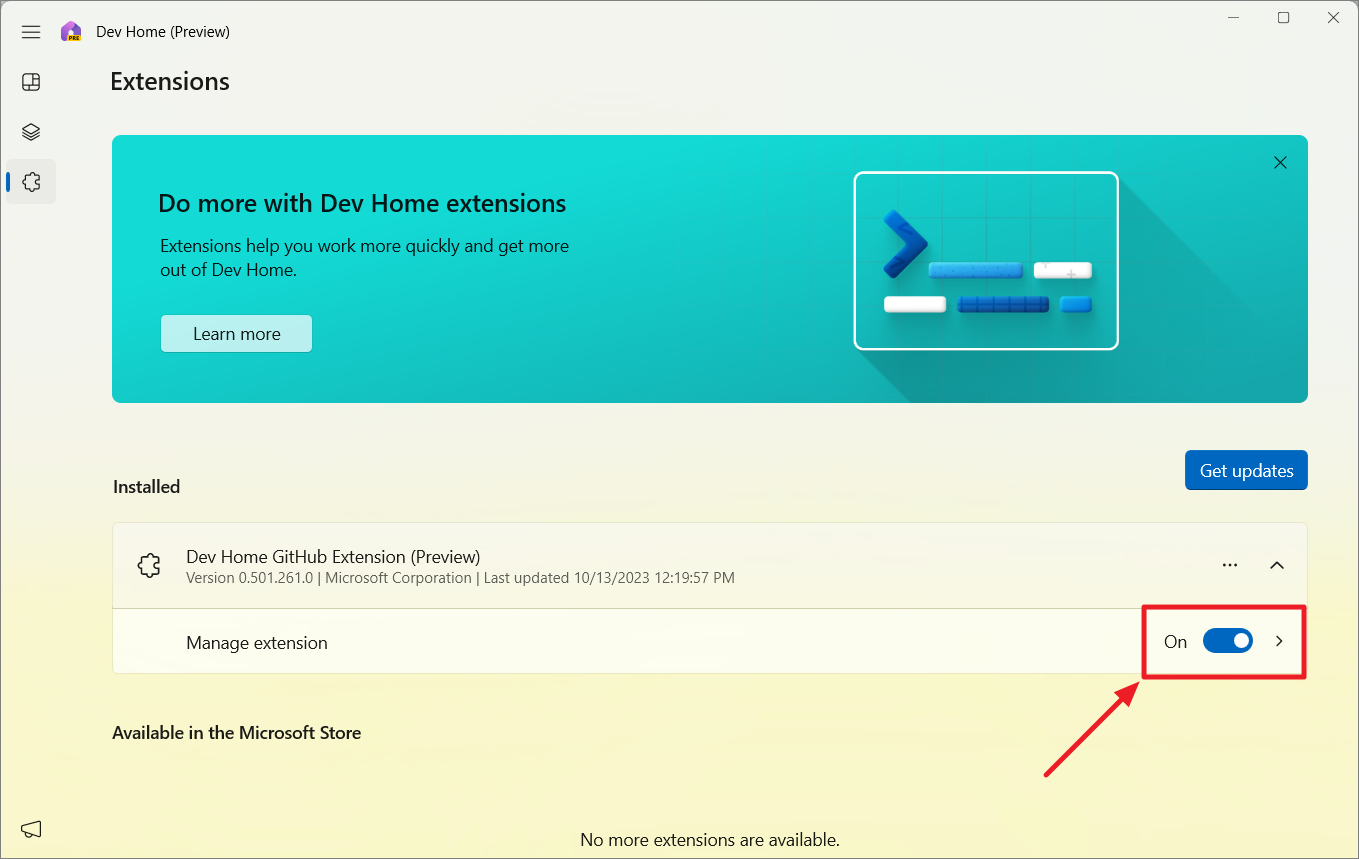Click the GitHub Extension puzzle piece icon
Screen dimensions: 1359x859
click(x=148, y=565)
